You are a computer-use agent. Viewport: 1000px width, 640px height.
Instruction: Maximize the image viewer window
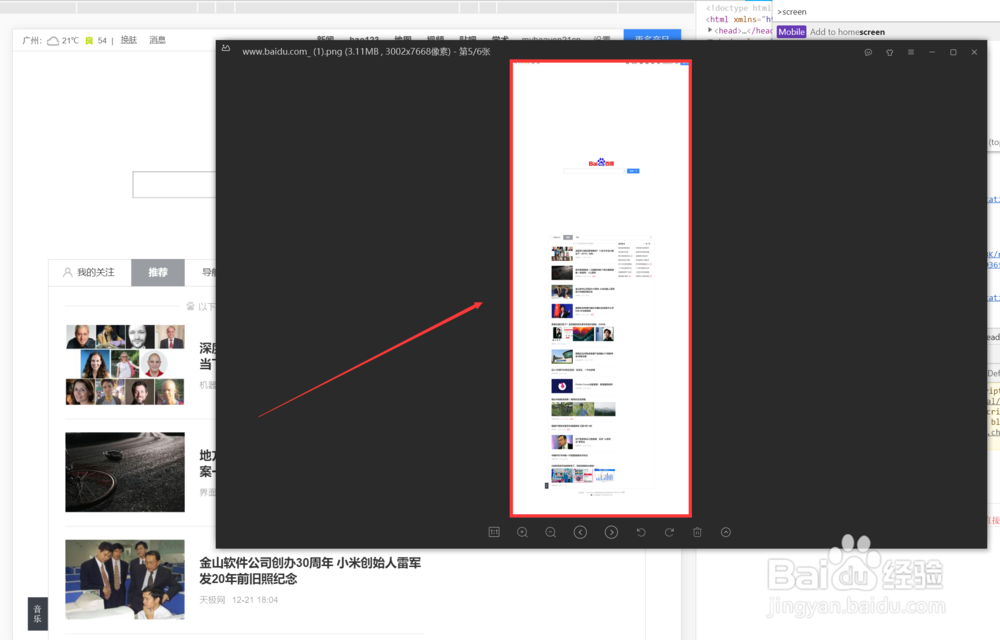(x=953, y=52)
